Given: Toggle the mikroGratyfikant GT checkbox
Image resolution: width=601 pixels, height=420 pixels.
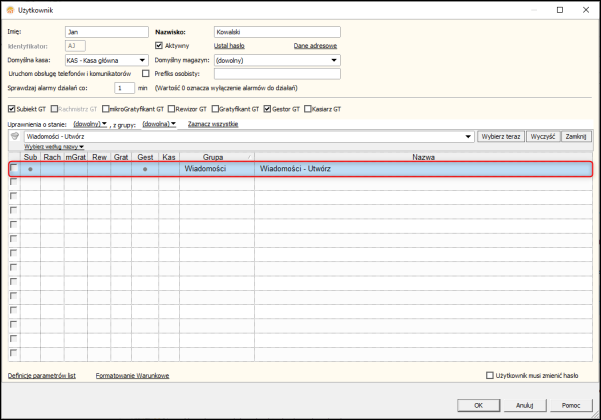Looking at the screenshot, I should coord(105,109).
